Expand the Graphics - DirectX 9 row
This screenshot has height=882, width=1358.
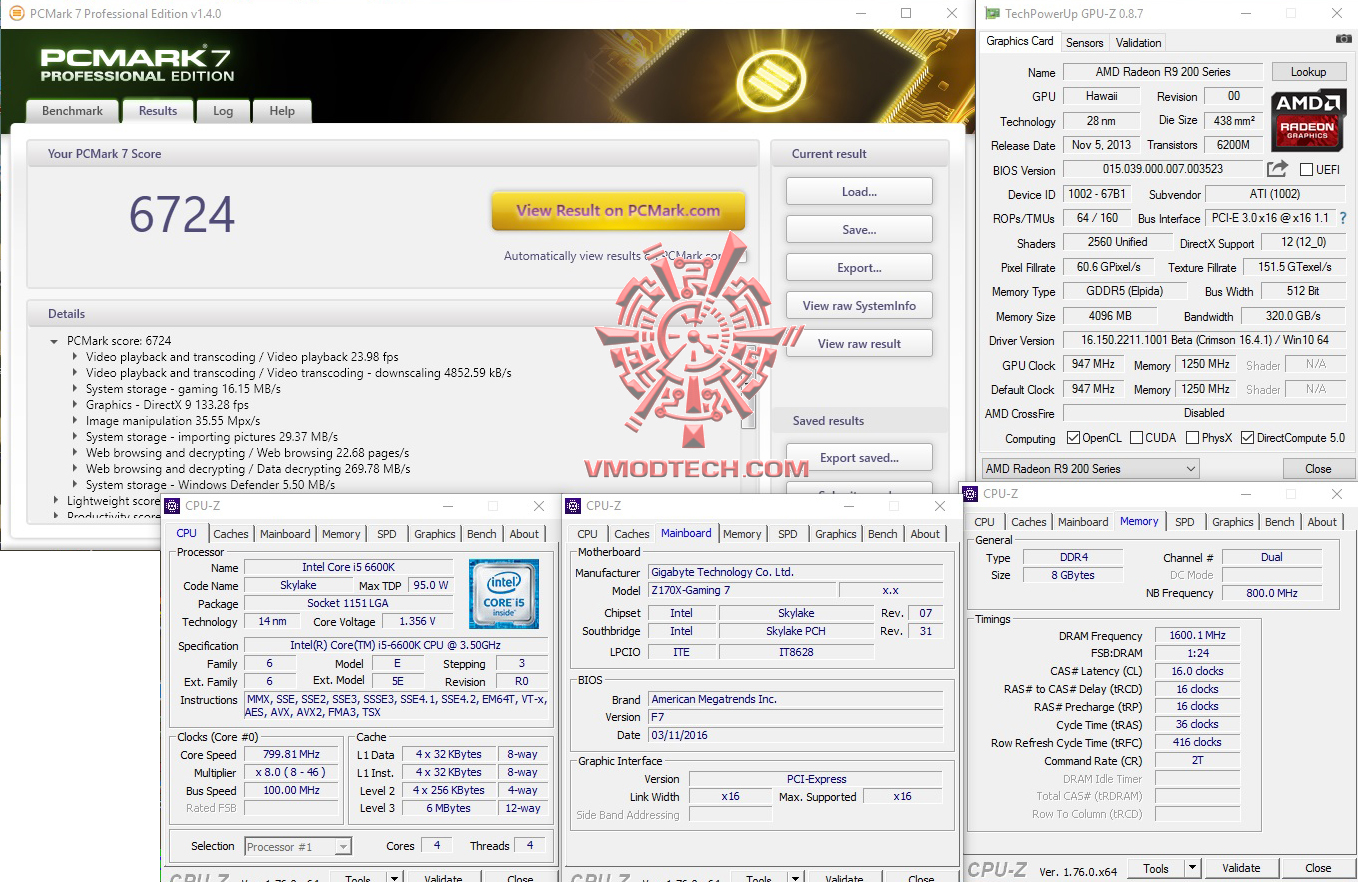pyautogui.click(x=74, y=405)
